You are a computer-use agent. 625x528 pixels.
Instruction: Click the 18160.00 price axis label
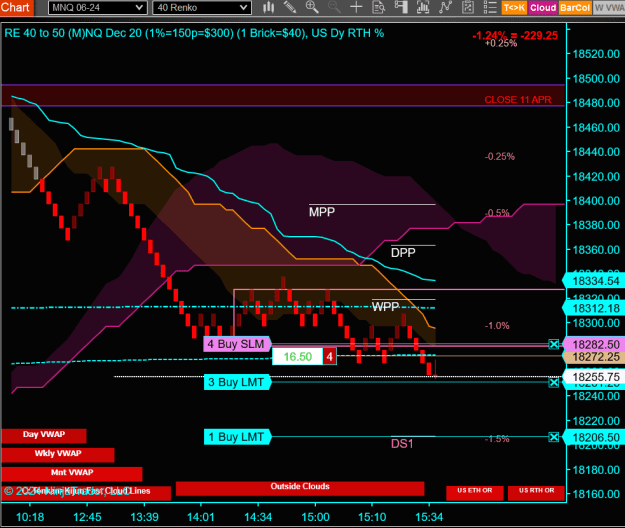pyautogui.click(x=596, y=494)
